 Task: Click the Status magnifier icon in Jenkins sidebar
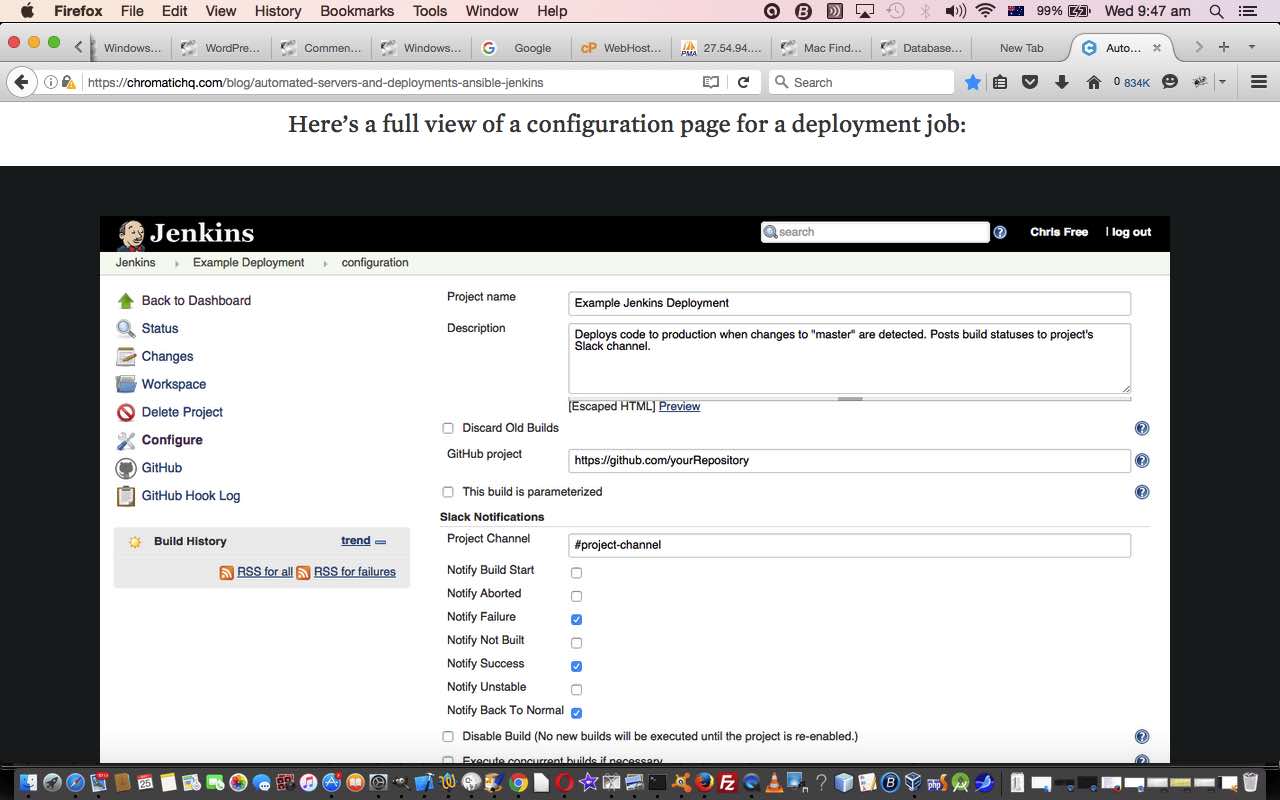125,329
